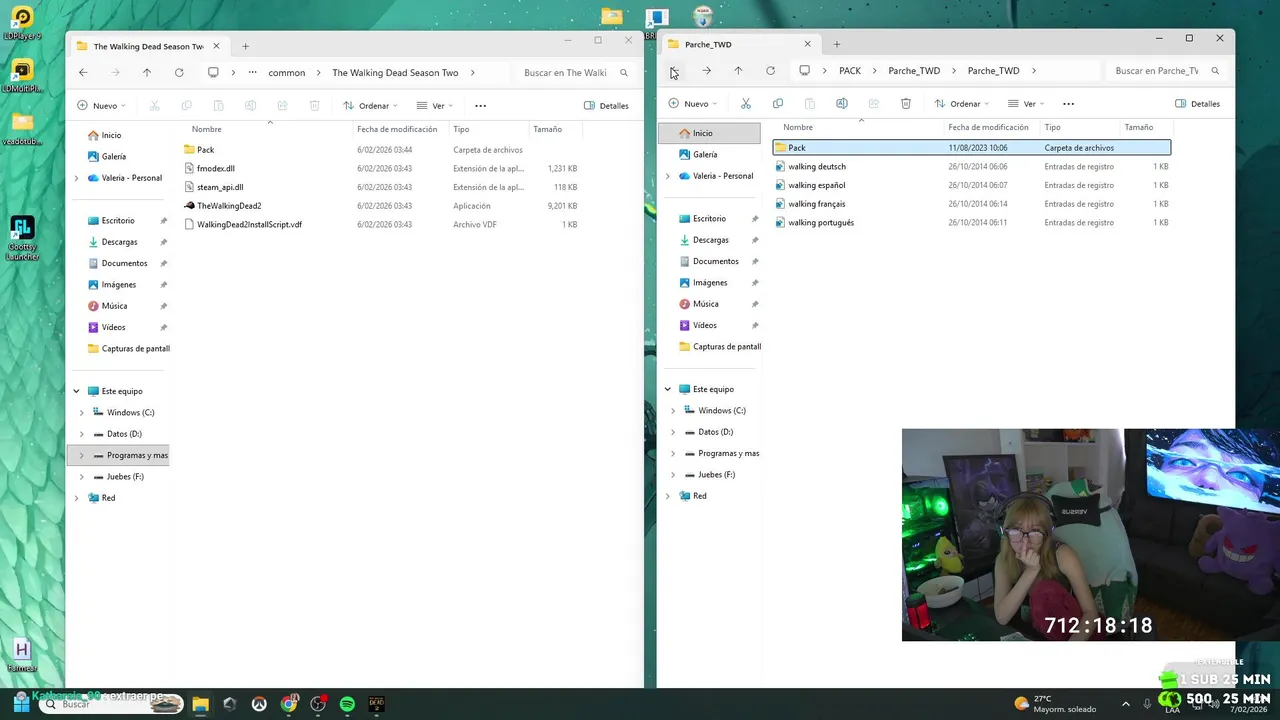Open Chrome from the taskbar
The image size is (1280, 720).
tap(289, 704)
